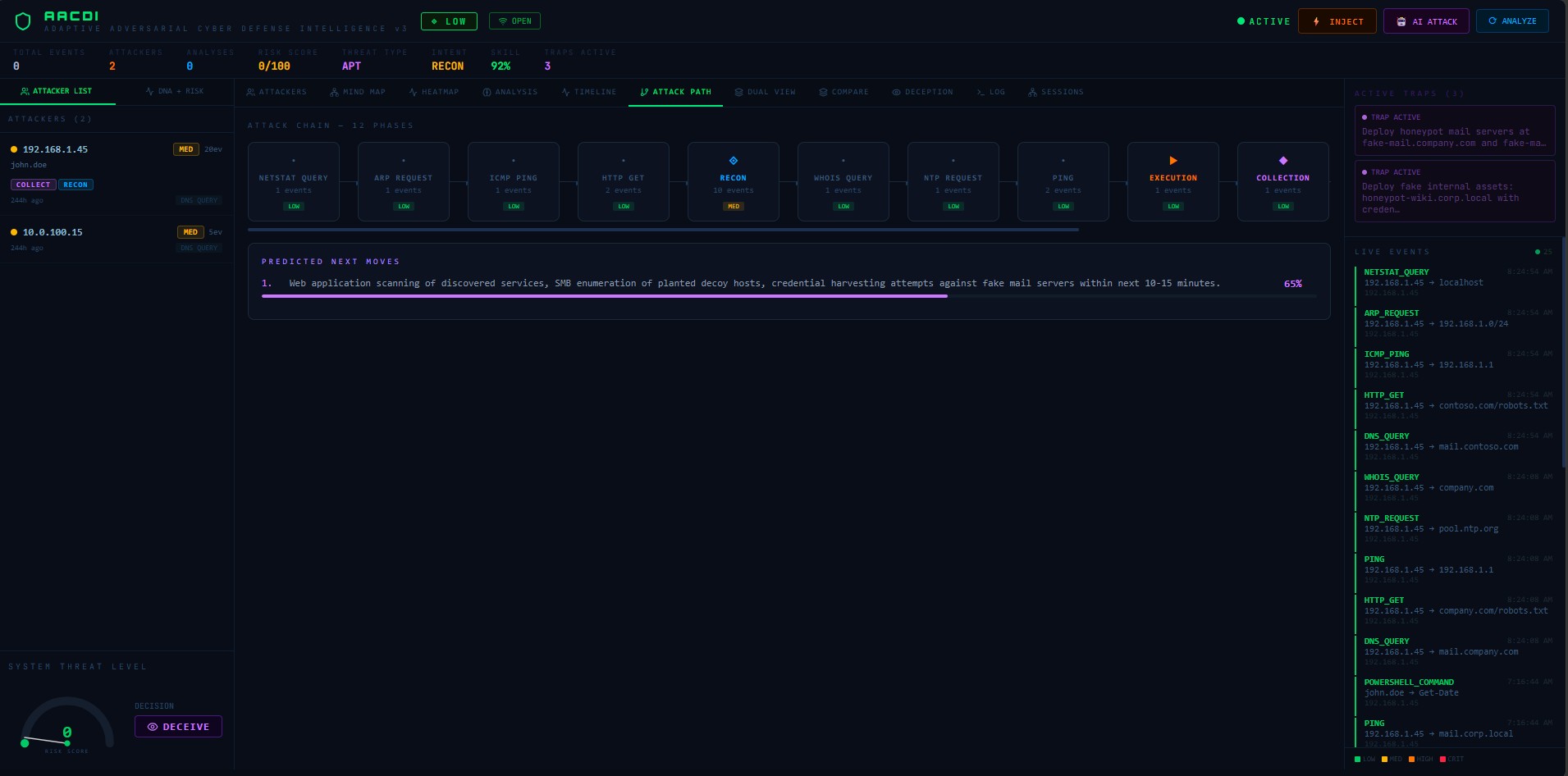Open the Log tab

pos(991,92)
